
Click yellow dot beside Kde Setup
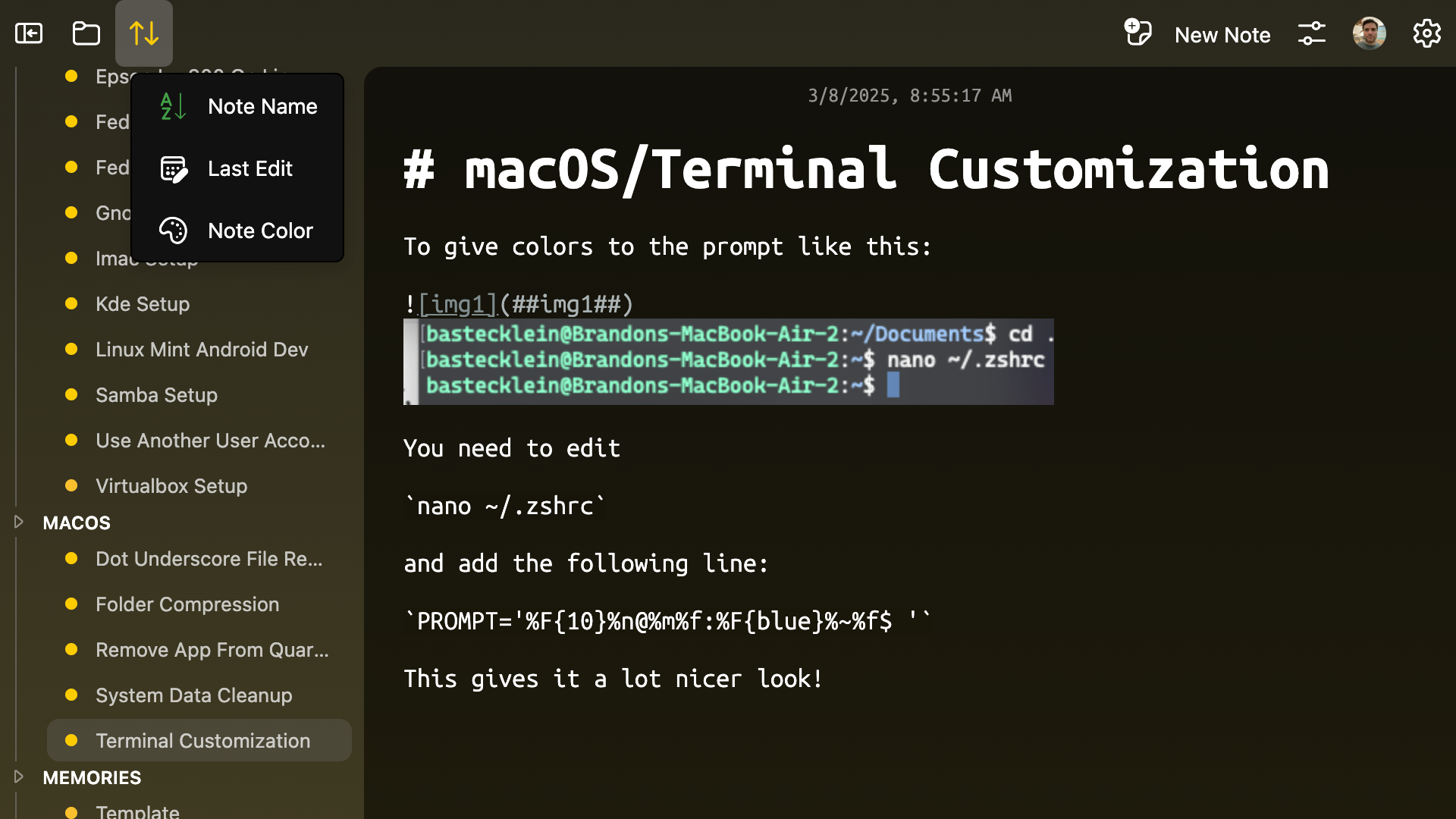[71, 304]
